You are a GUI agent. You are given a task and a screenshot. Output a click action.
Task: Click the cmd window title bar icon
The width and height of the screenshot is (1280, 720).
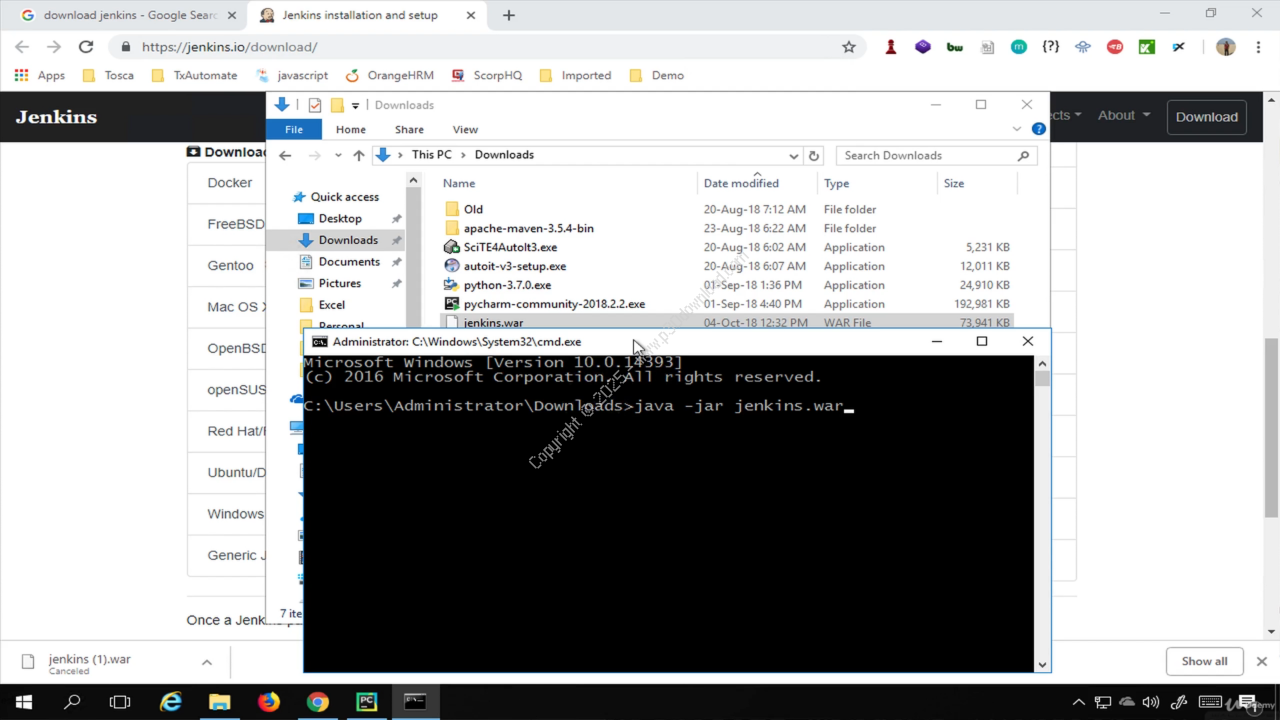[319, 342]
